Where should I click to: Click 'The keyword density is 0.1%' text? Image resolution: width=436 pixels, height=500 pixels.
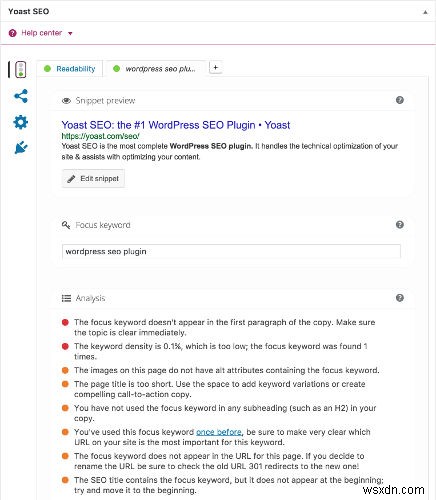(128, 346)
